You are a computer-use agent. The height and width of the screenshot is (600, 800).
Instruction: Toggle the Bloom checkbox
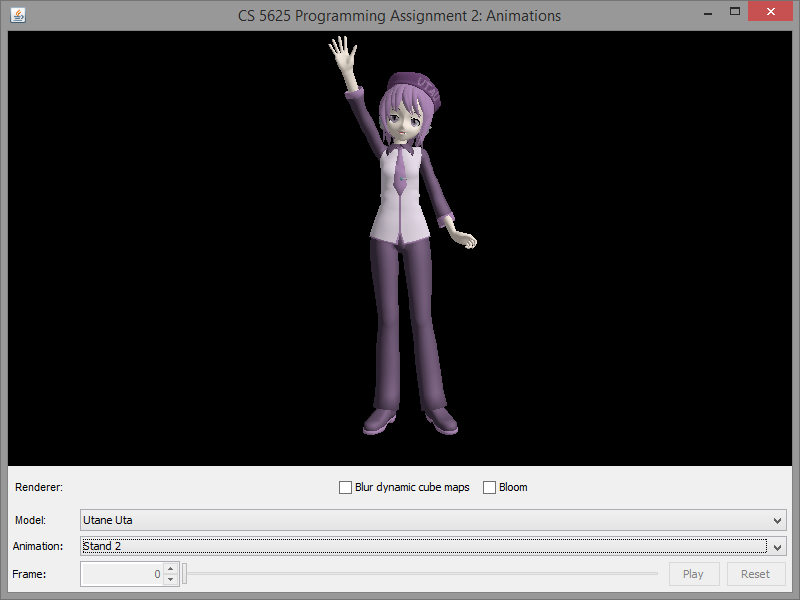tap(490, 488)
